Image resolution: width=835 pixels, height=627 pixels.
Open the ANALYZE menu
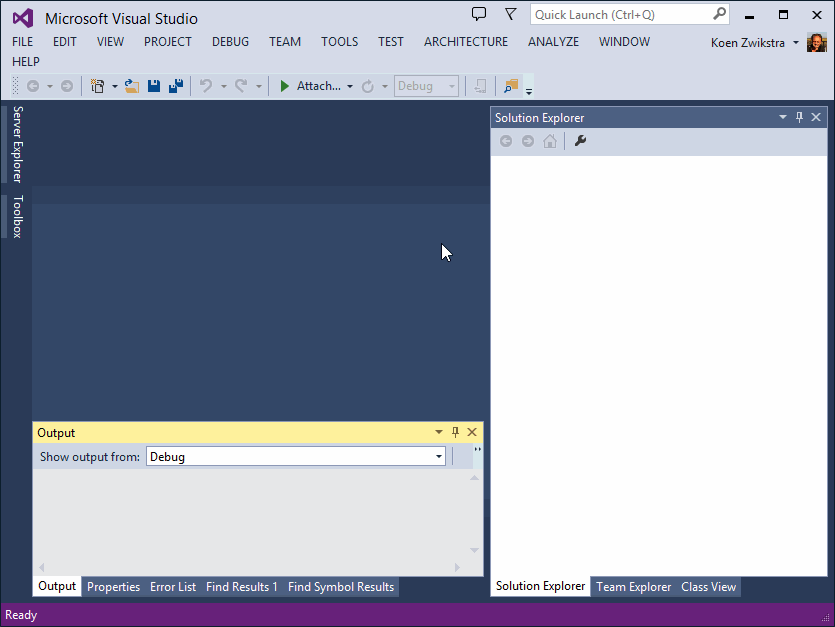[x=553, y=42]
